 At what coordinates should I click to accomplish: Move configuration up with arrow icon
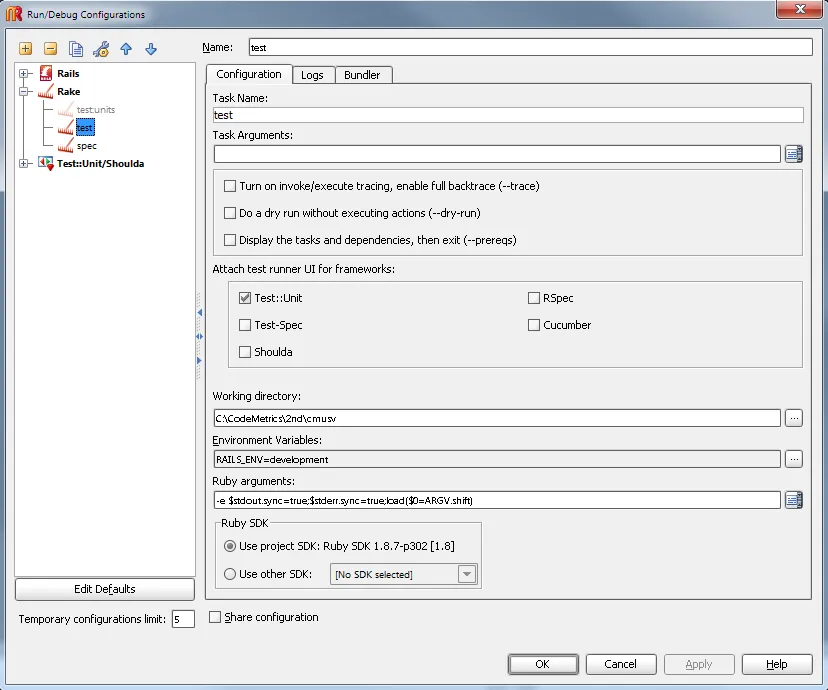point(126,49)
